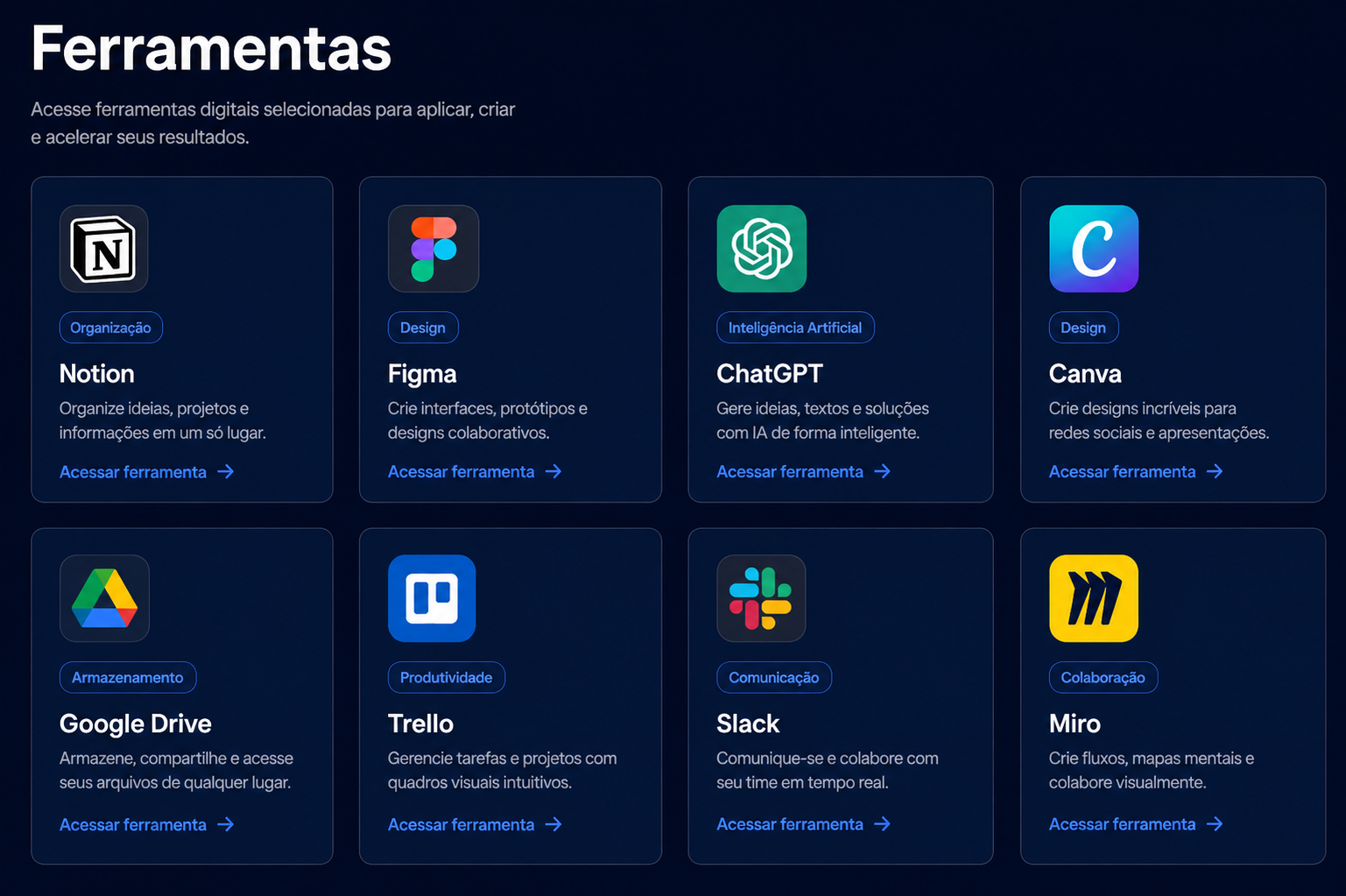
Task: Open Canva via Acessar ferramenta link
Action: [1137, 471]
